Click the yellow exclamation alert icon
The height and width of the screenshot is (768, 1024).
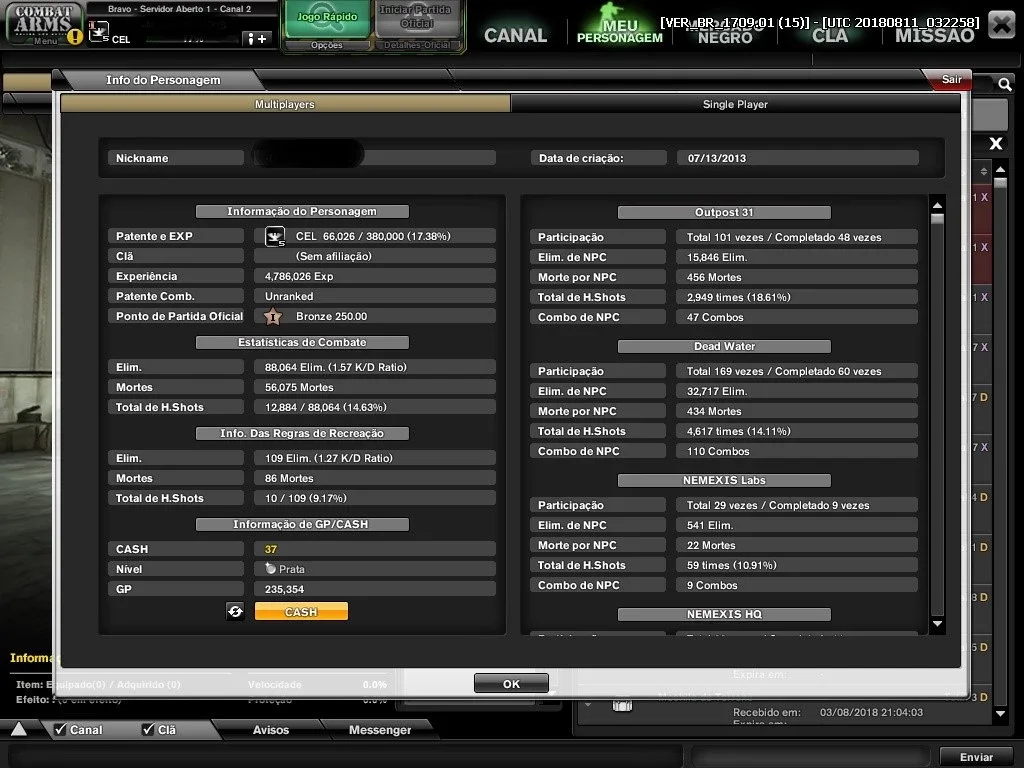point(75,37)
